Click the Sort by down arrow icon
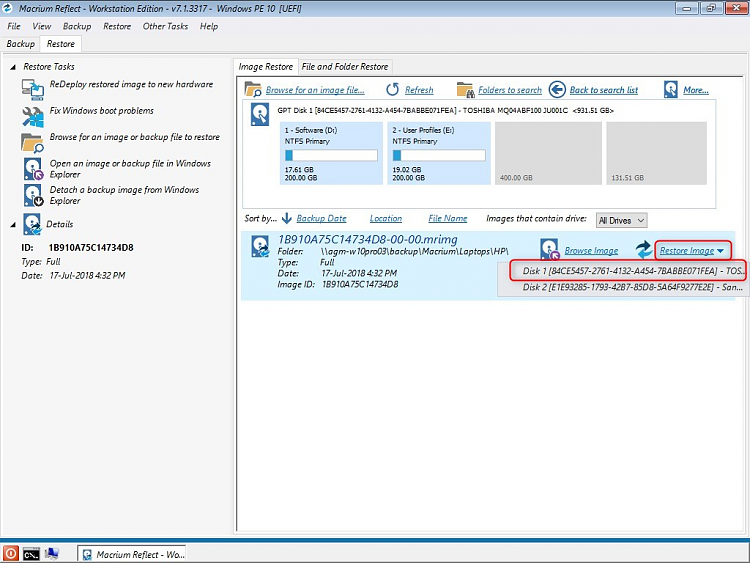750x563 pixels. pyautogui.click(x=287, y=219)
